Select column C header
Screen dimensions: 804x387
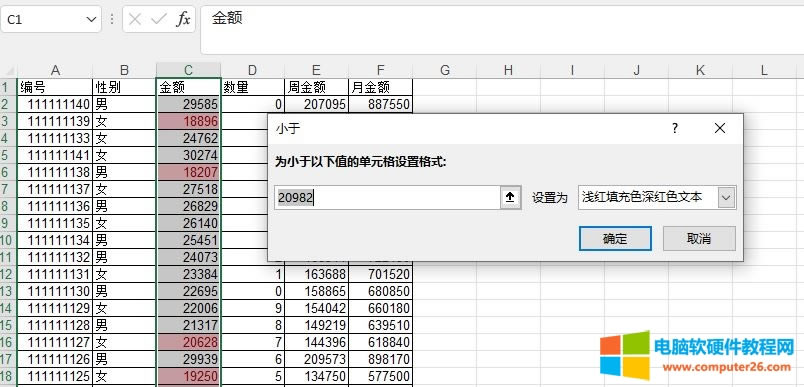(x=188, y=70)
